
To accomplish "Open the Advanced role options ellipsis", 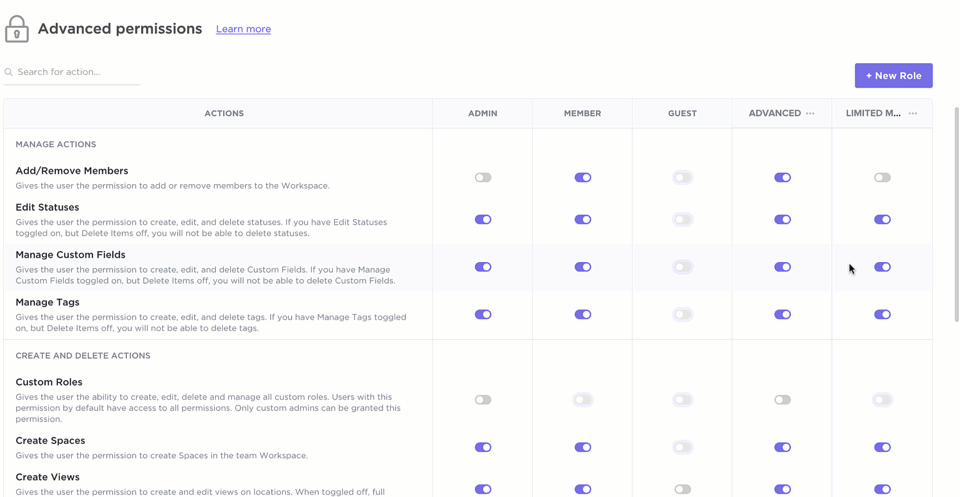I will 810,114.
